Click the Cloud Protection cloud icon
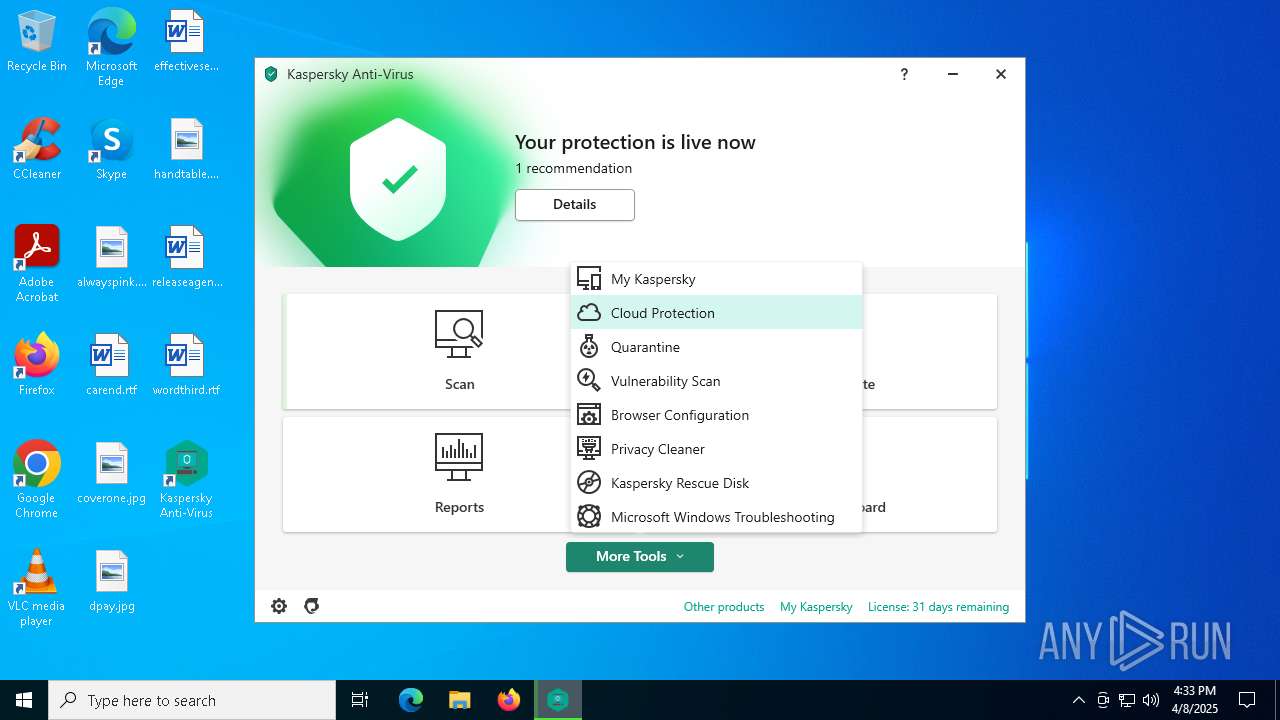 [589, 313]
